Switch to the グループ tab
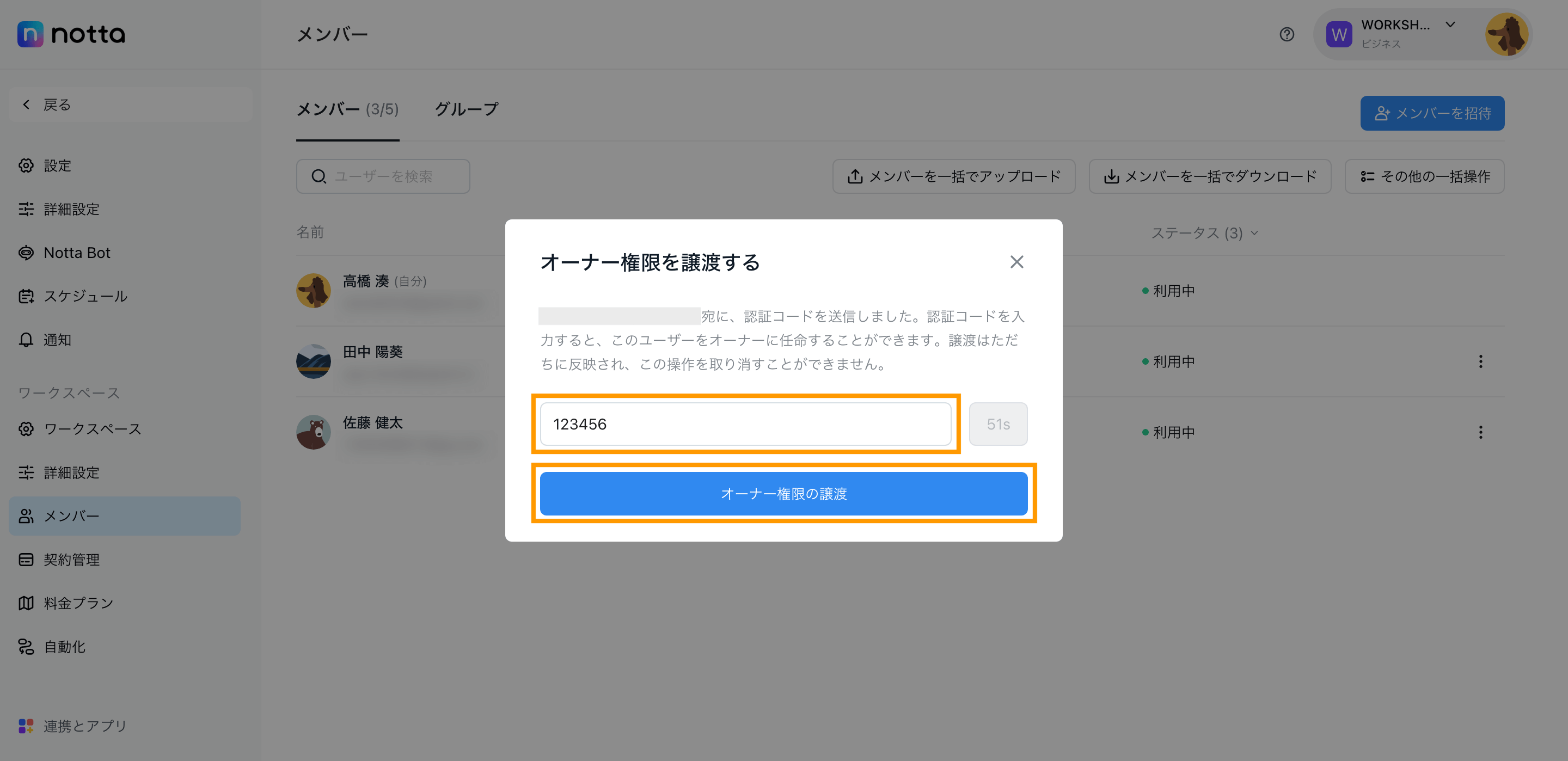1568x761 pixels. (467, 109)
